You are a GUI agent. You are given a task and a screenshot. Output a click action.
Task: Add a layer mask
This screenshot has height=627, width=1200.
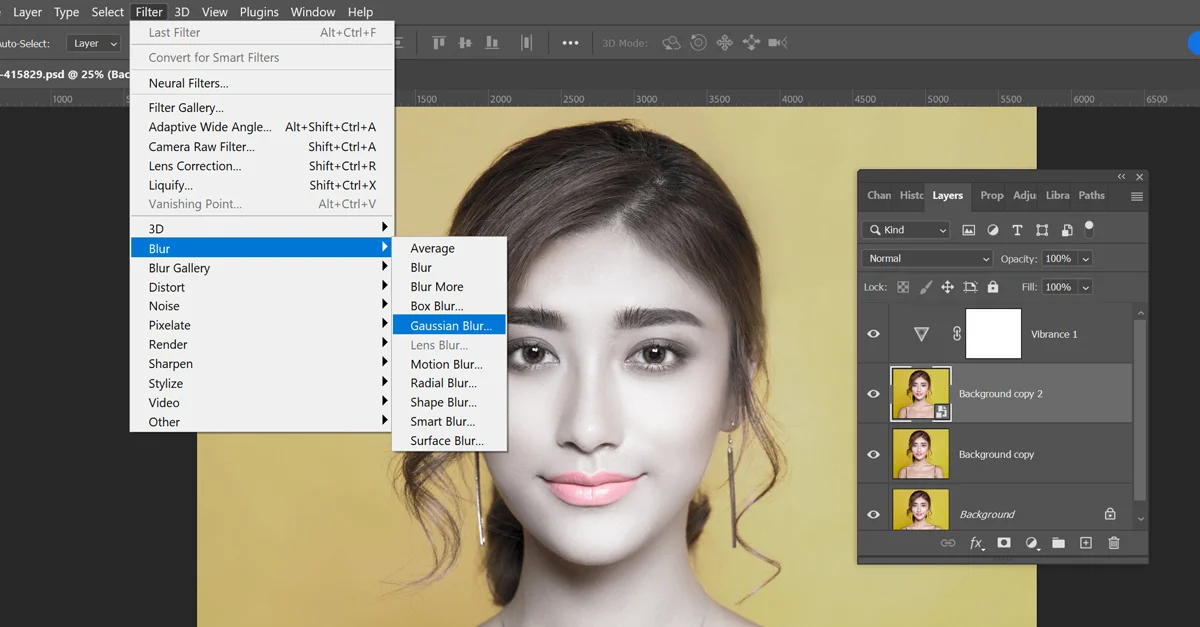click(1004, 543)
